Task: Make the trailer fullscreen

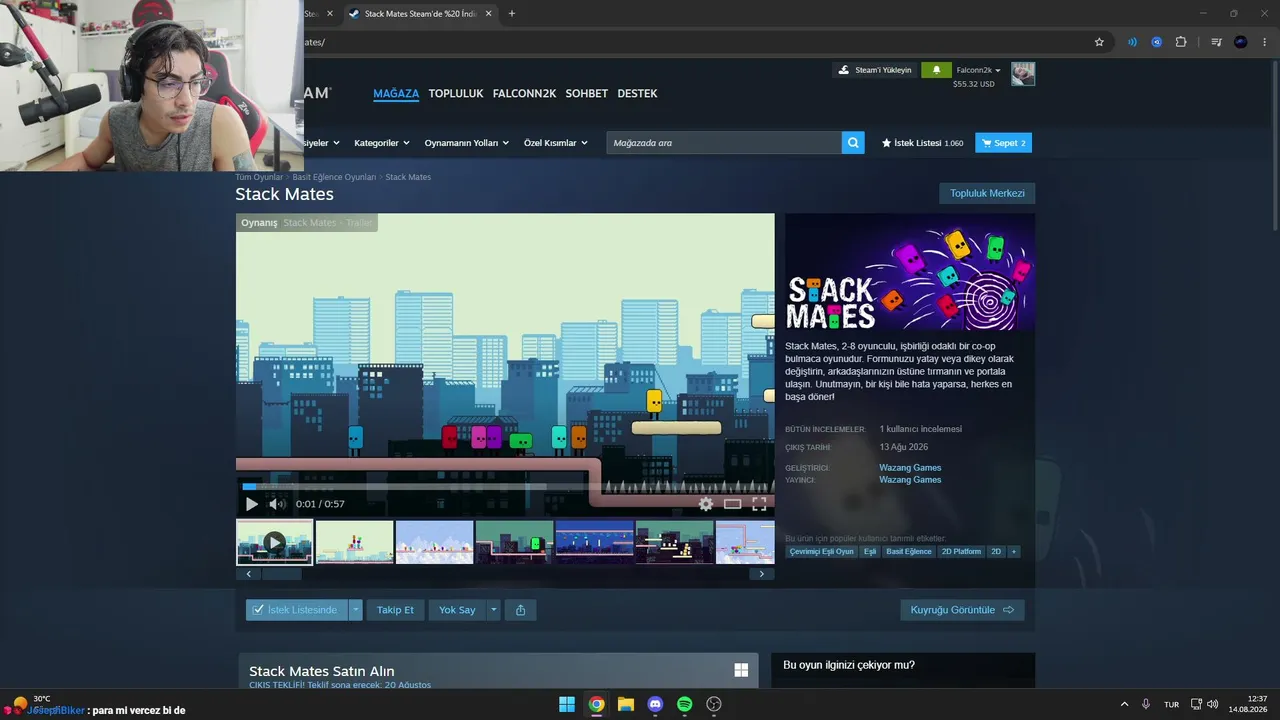Action: tap(759, 504)
